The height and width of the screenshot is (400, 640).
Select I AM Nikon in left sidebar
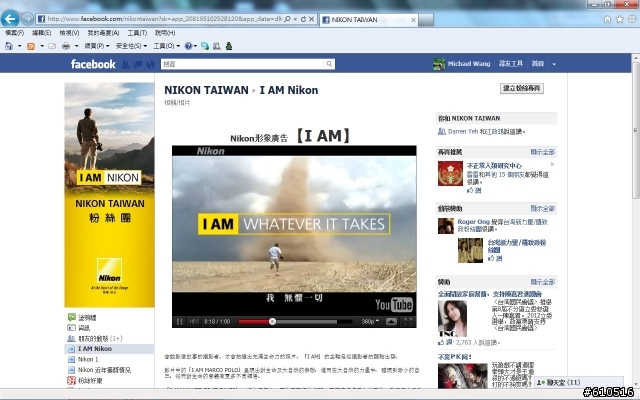[x=95, y=349]
